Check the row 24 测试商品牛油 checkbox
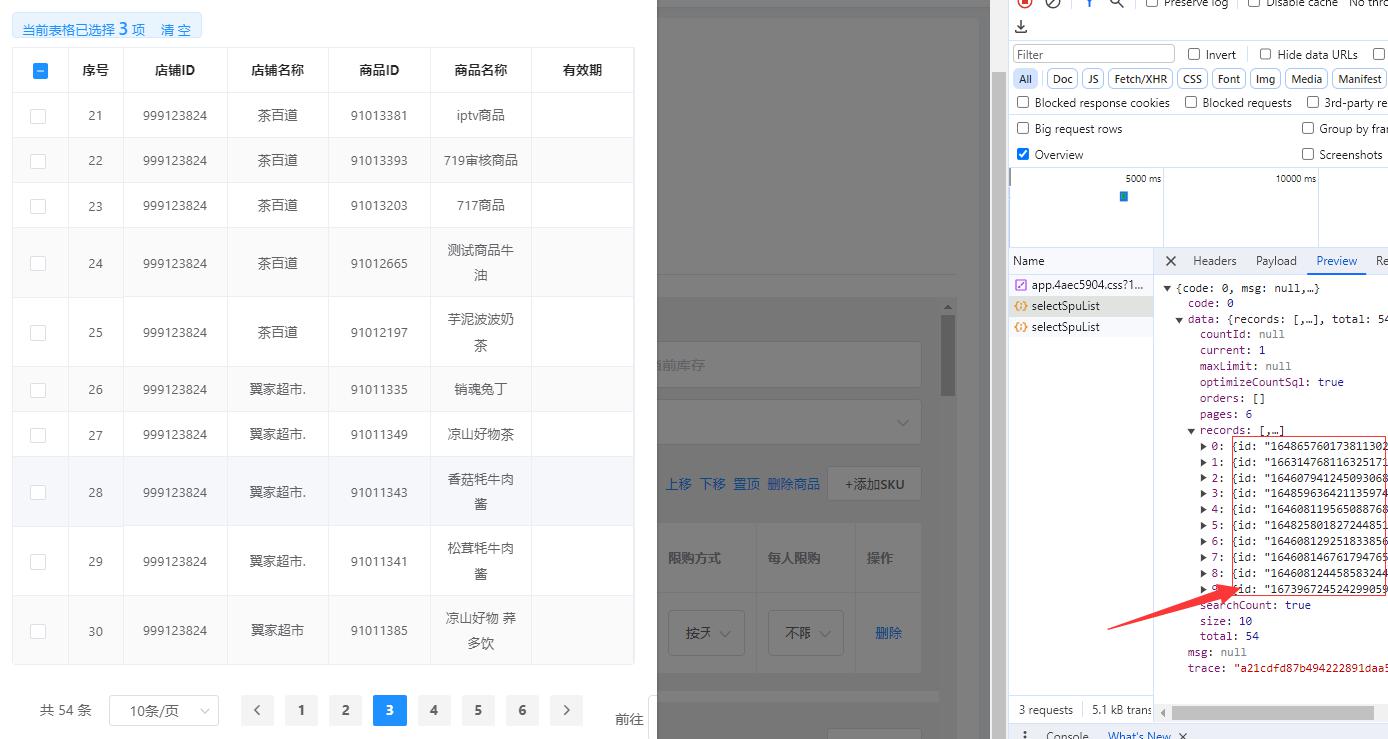The image size is (1388, 739). [x=38, y=263]
